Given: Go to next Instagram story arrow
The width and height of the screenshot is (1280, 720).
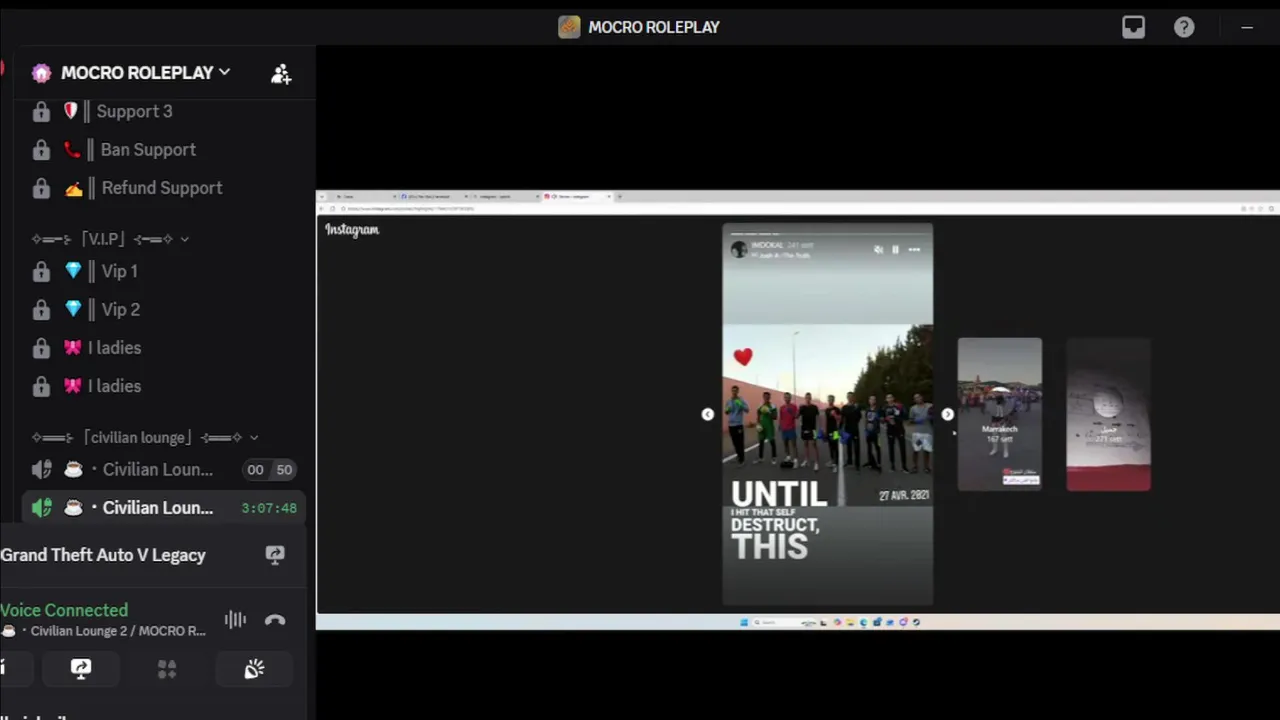Looking at the screenshot, I should tap(947, 414).
